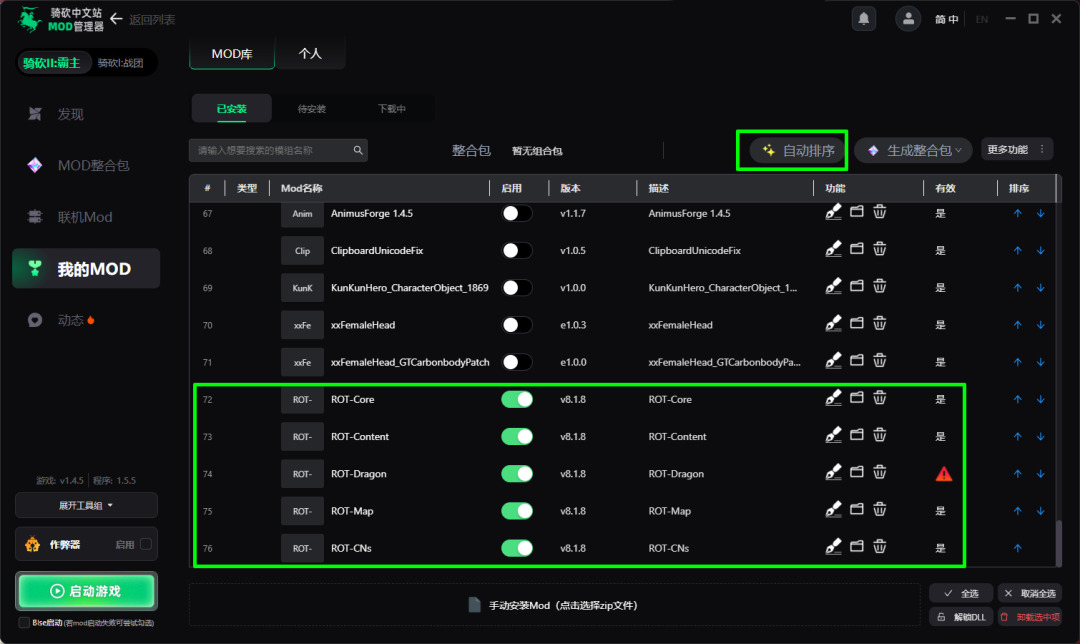Image resolution: width=1080 pixels, height=644 pixels.
Task: Switch to the pending install tab
Action: click(x=311, y=109)
